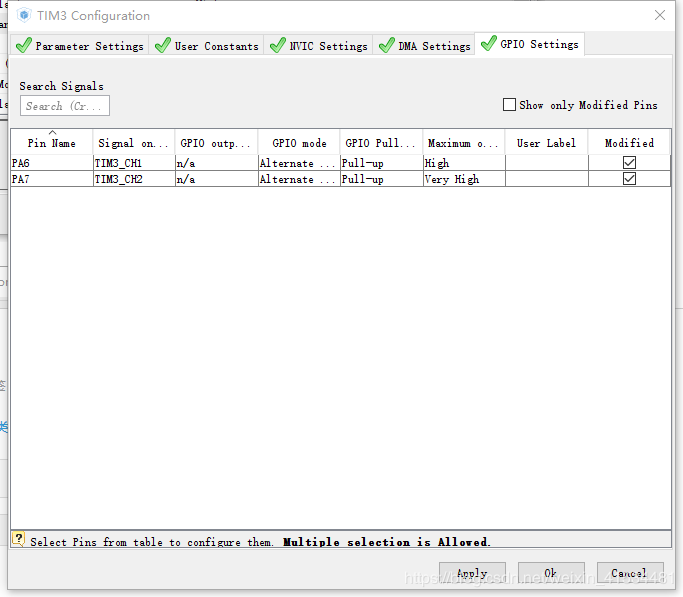
Task: Click n/a output cell in PA6 row
Action: click(216, 163)
